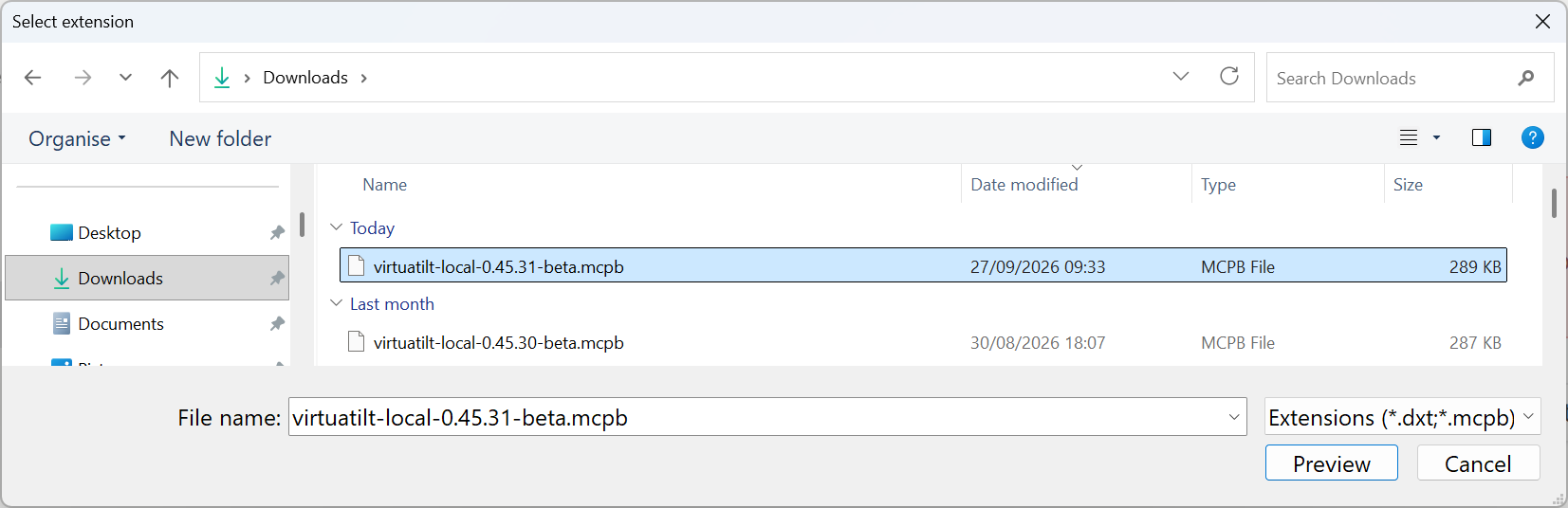Sort by the Type column
Image resolution: width=1568 pixels, height=508 pixels.
tap(1218, 185)
